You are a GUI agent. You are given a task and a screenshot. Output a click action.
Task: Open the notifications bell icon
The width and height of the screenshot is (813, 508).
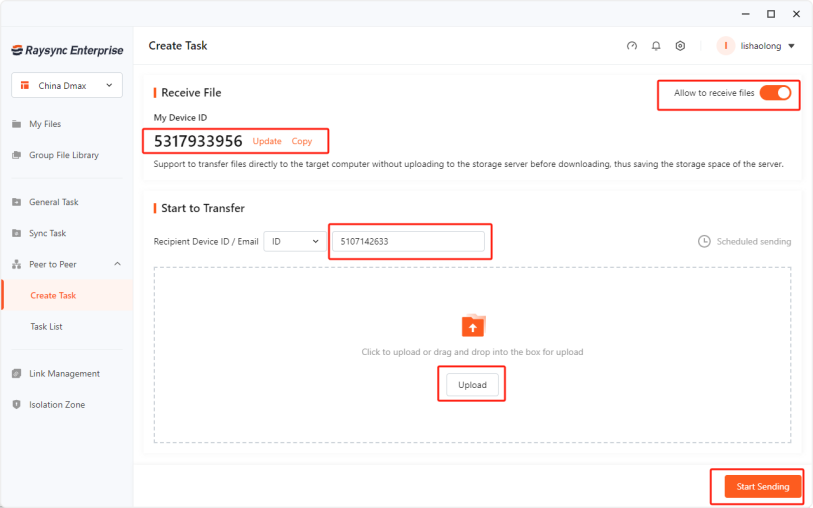point(656,46)
